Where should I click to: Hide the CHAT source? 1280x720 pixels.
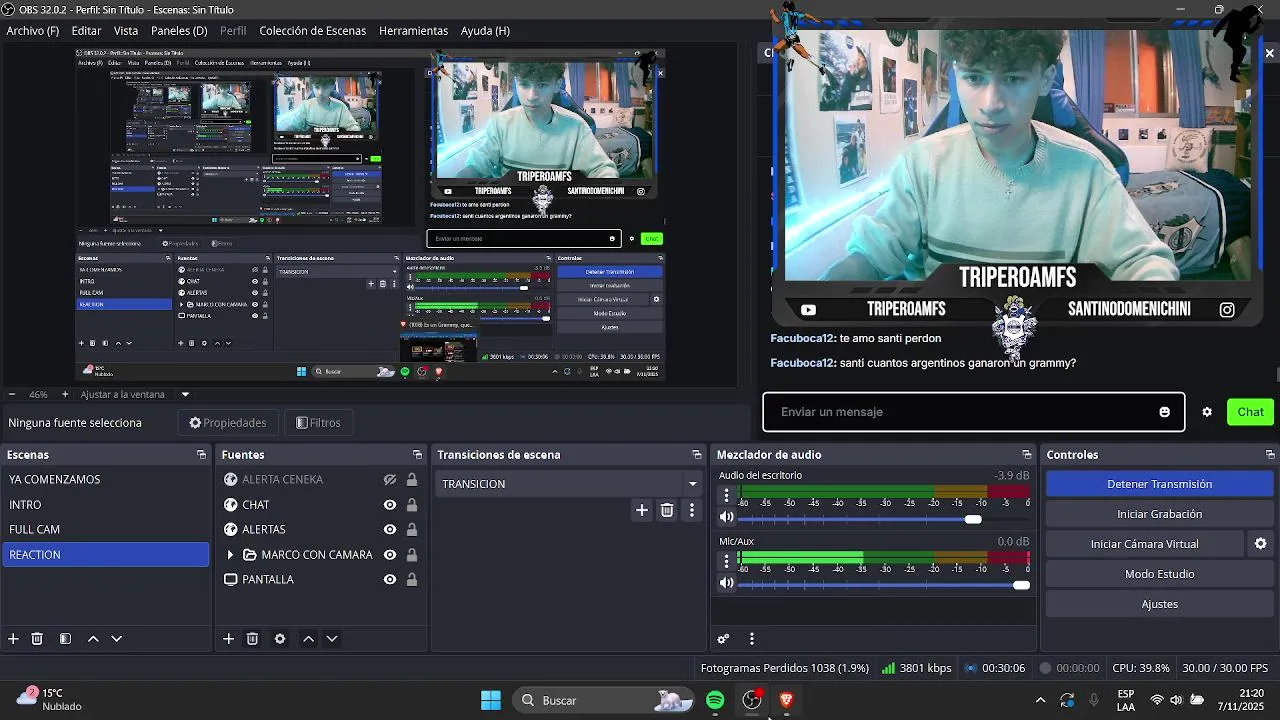click(x=390, y=505)
